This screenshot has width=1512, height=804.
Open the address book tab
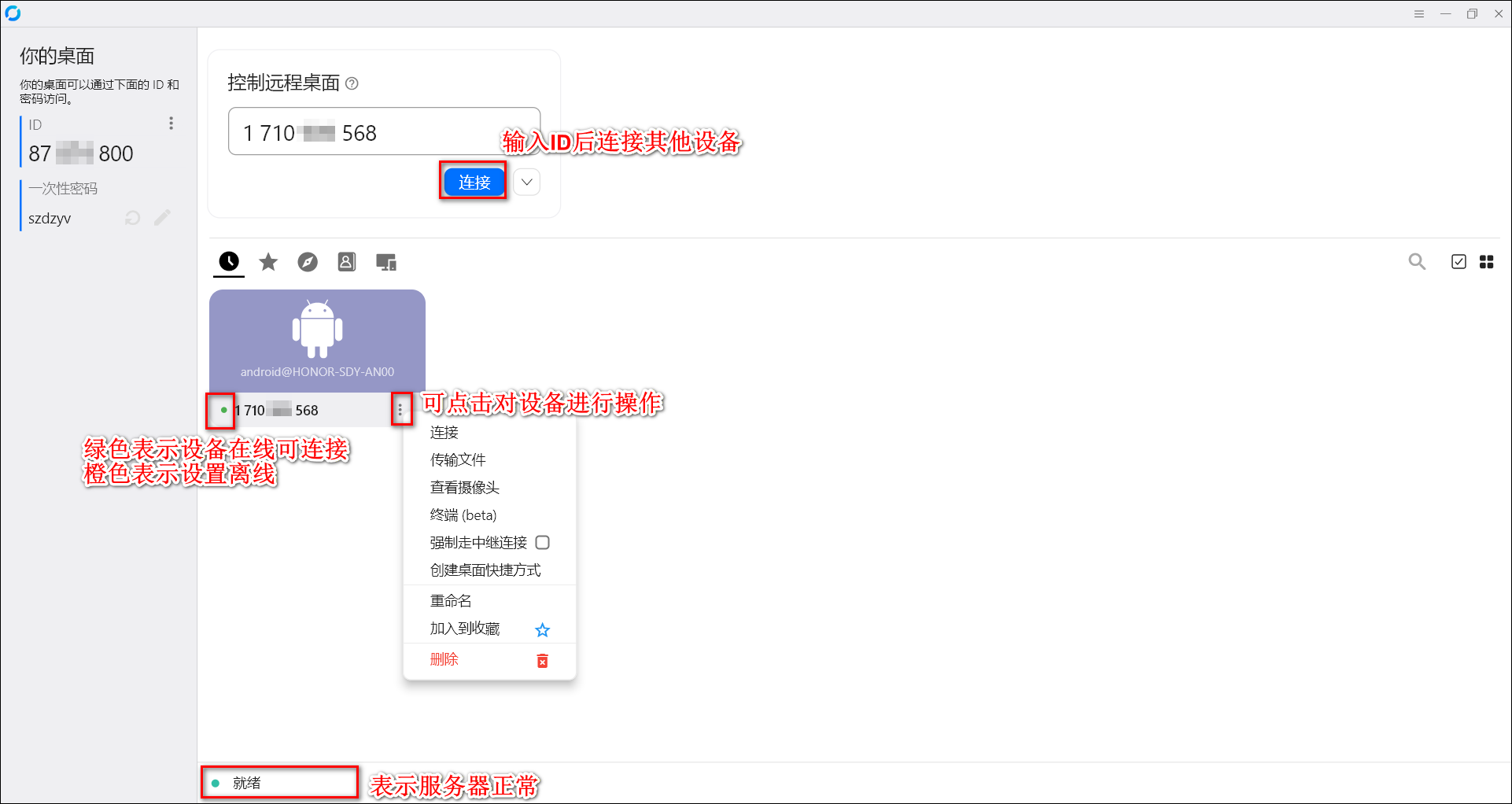point(346,262)
